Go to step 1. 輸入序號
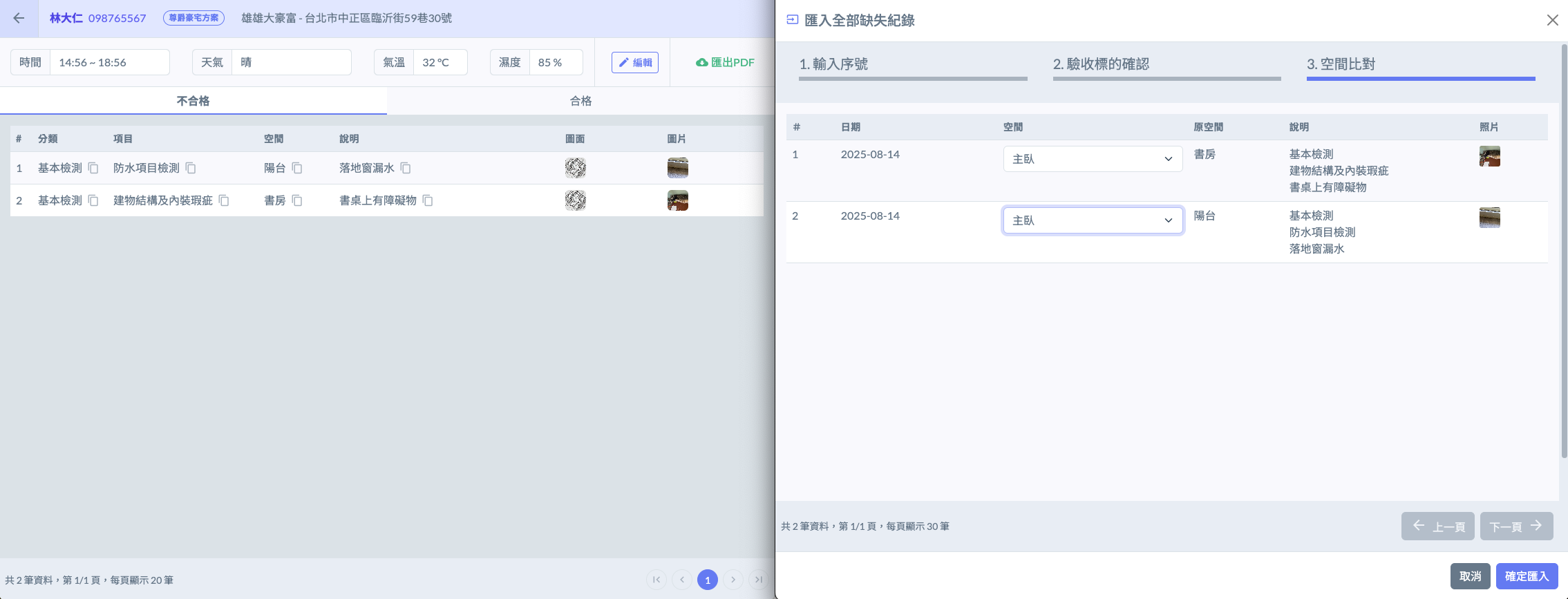The image size is (1568, 599). [x=912, y=65]
